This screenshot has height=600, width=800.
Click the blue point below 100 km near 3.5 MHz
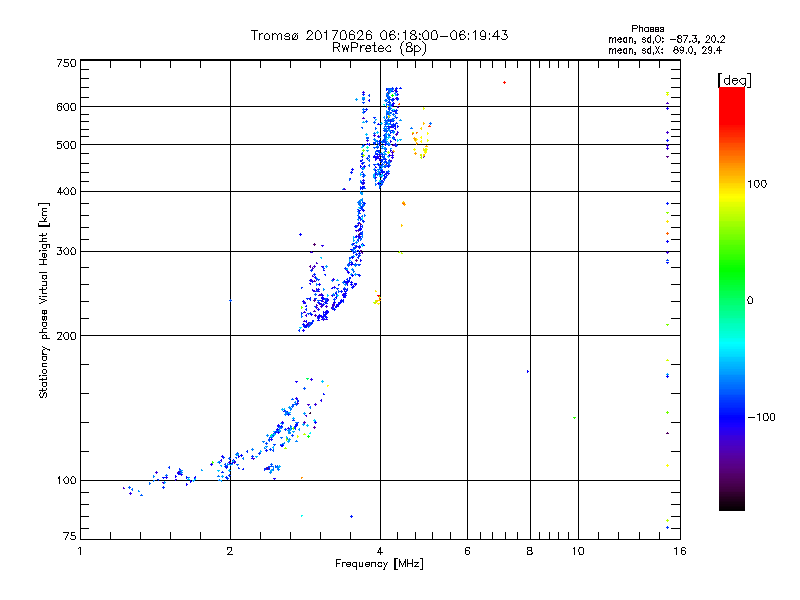pos(351,516)
